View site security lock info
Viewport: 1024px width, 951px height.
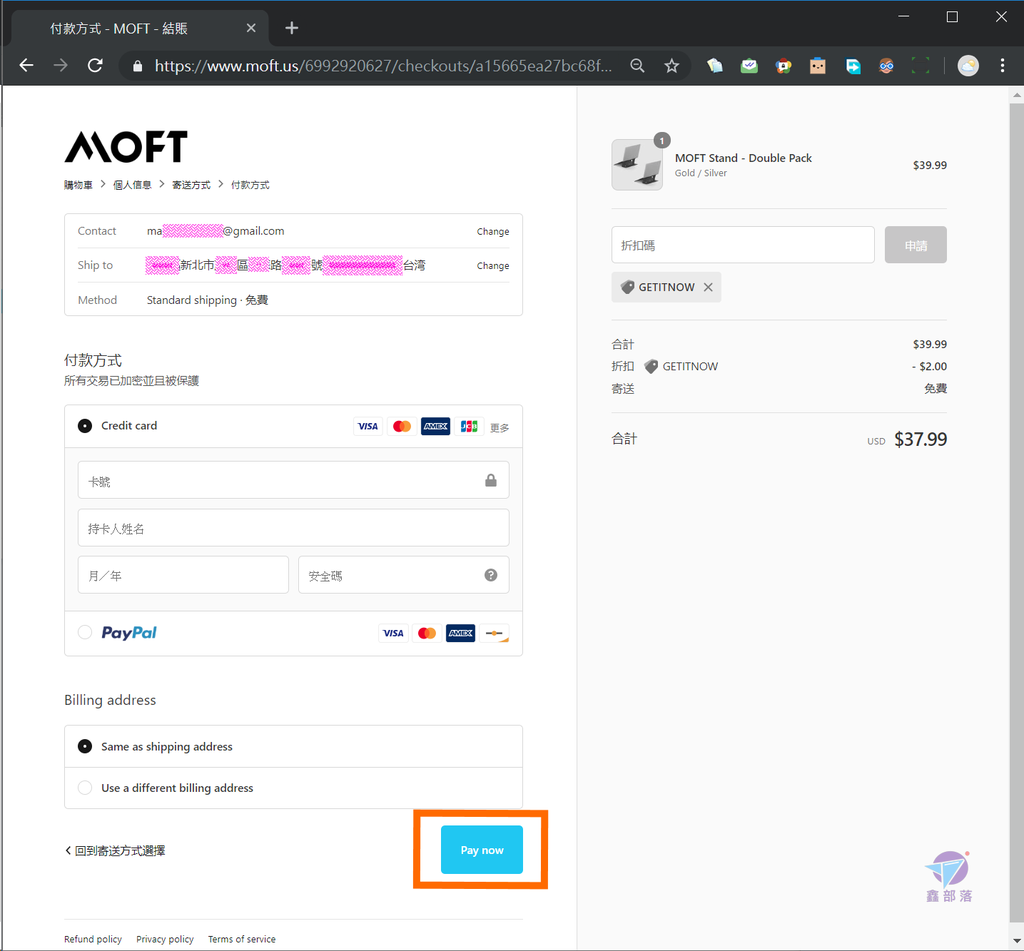[x=137, y=66]
